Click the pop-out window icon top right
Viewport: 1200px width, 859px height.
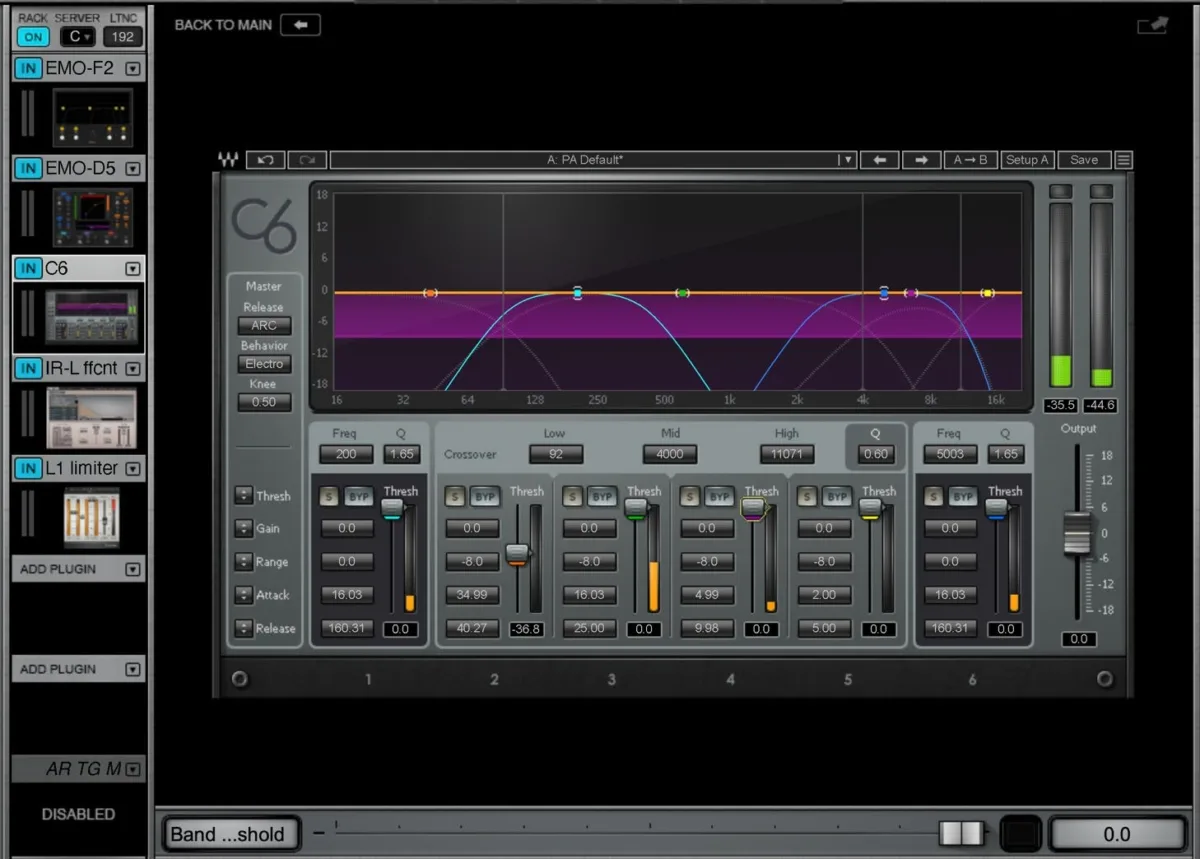pyautogui.click(x=1152, y=26)
